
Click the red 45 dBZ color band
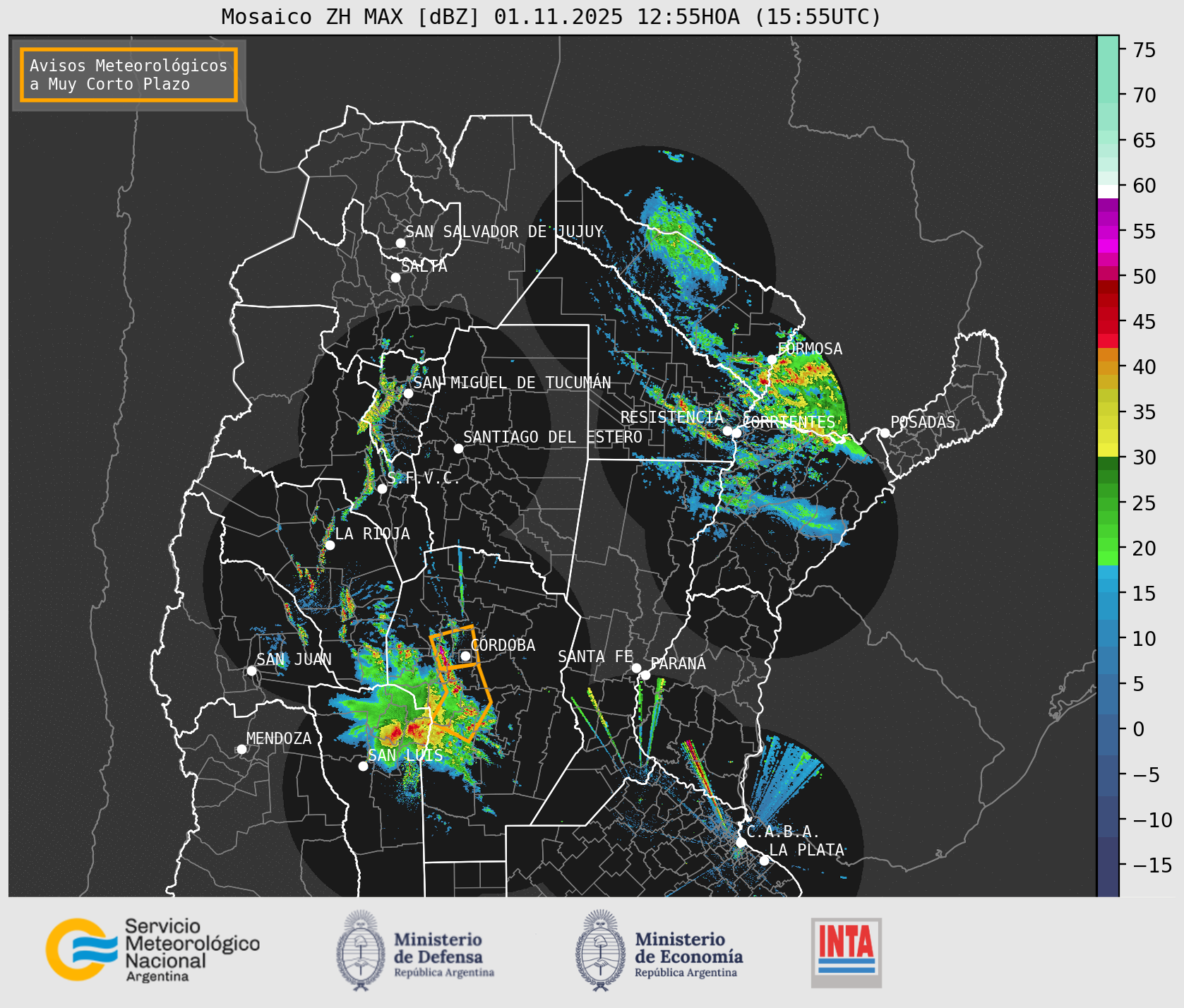pyautogui.click(x=1108, y=328)
